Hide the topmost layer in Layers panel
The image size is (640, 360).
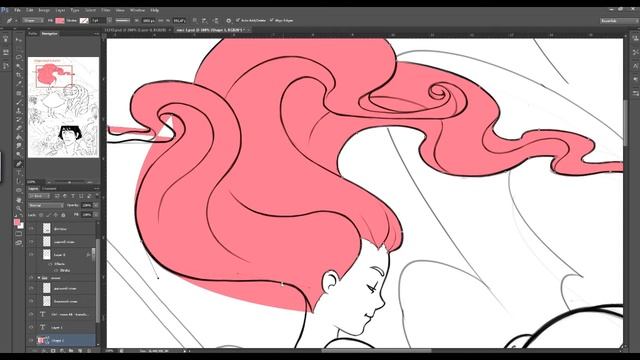coord(31,229)
